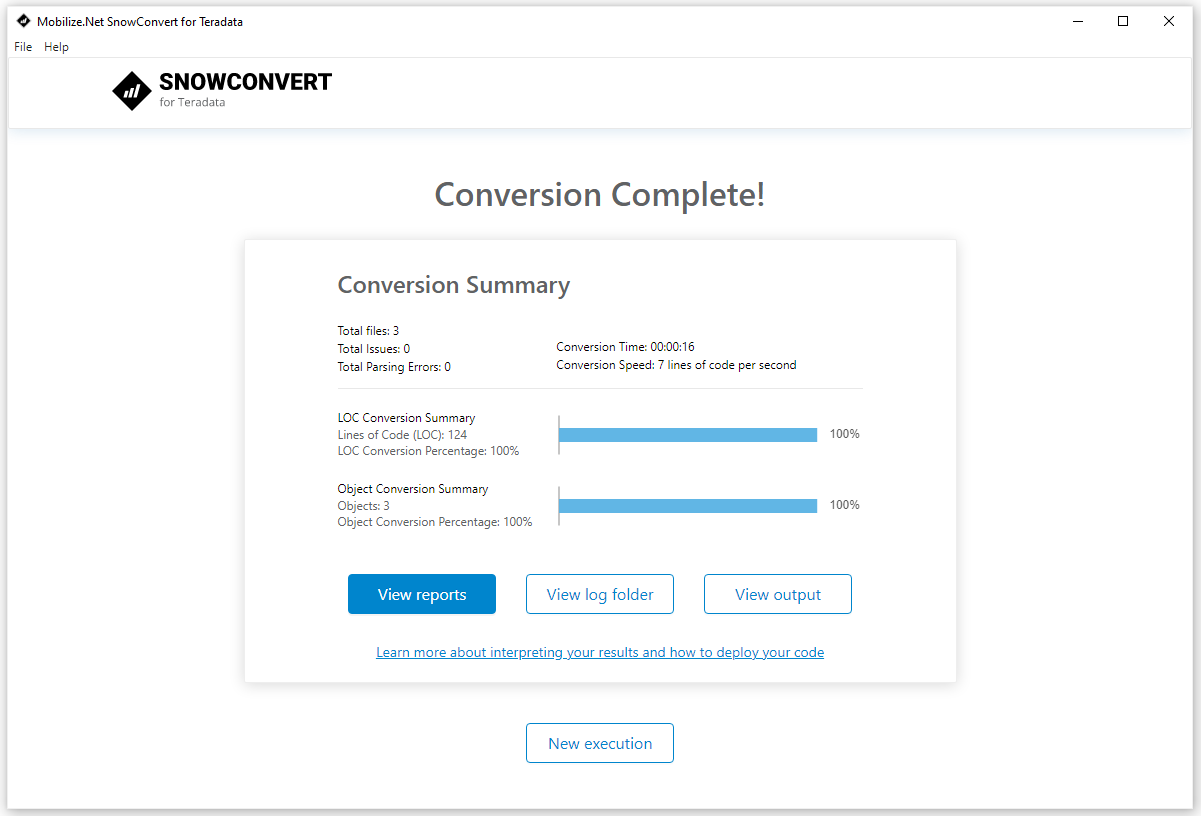Click the Object conversion progress bar
This screenshot has height=816, width=1201.
point(688,506)
